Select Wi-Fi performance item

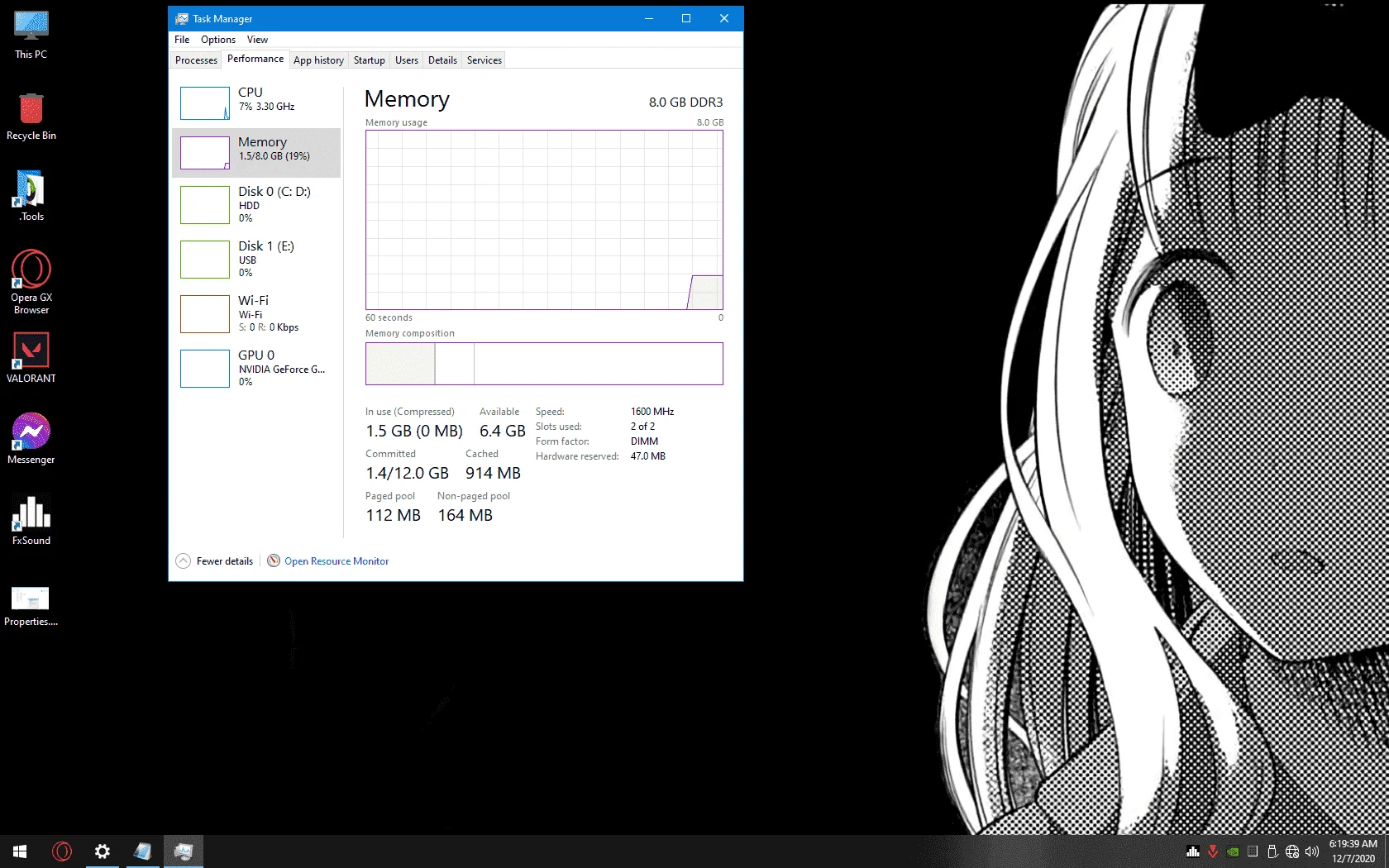coord(256,313)
